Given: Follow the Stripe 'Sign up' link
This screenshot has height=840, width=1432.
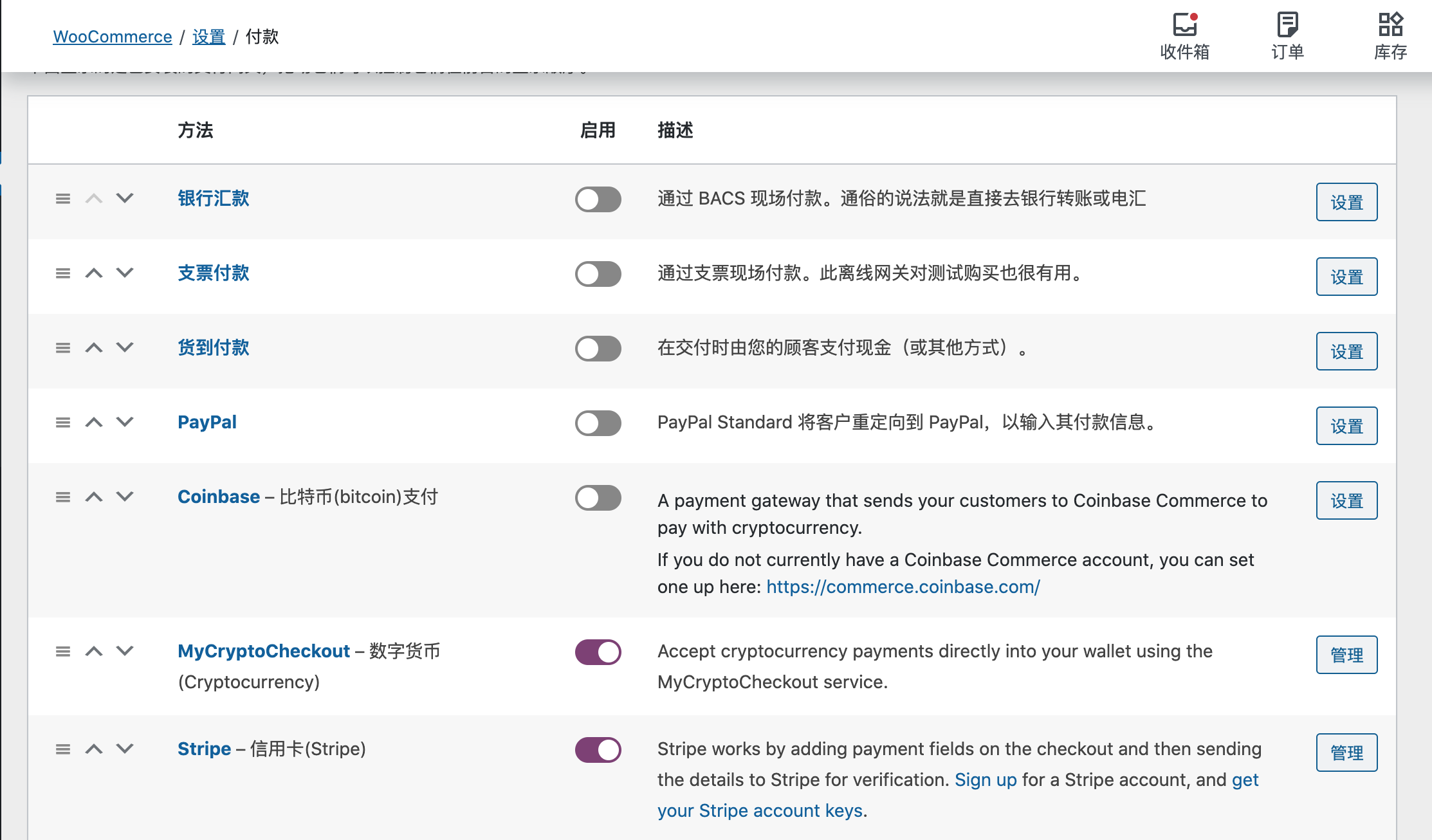Looking at the screenshot, I should (986, 780).
